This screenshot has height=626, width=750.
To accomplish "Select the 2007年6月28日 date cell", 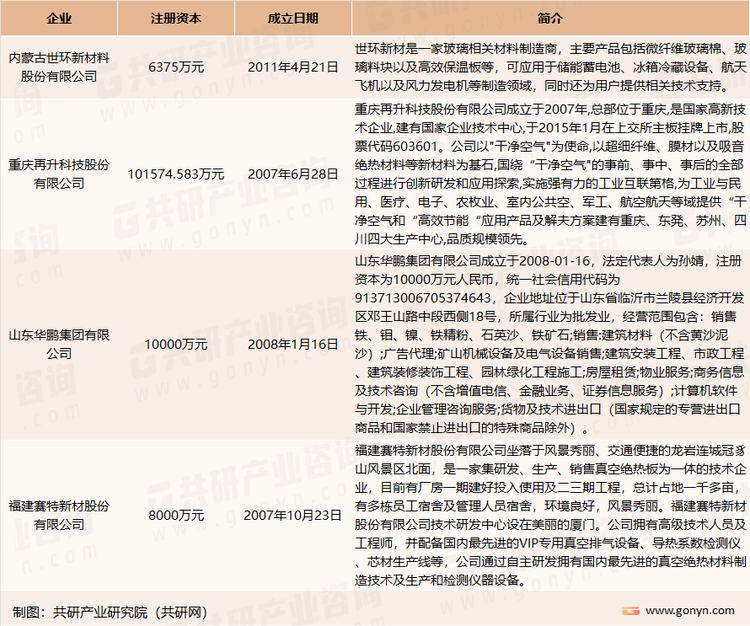I will pos(293,174).
